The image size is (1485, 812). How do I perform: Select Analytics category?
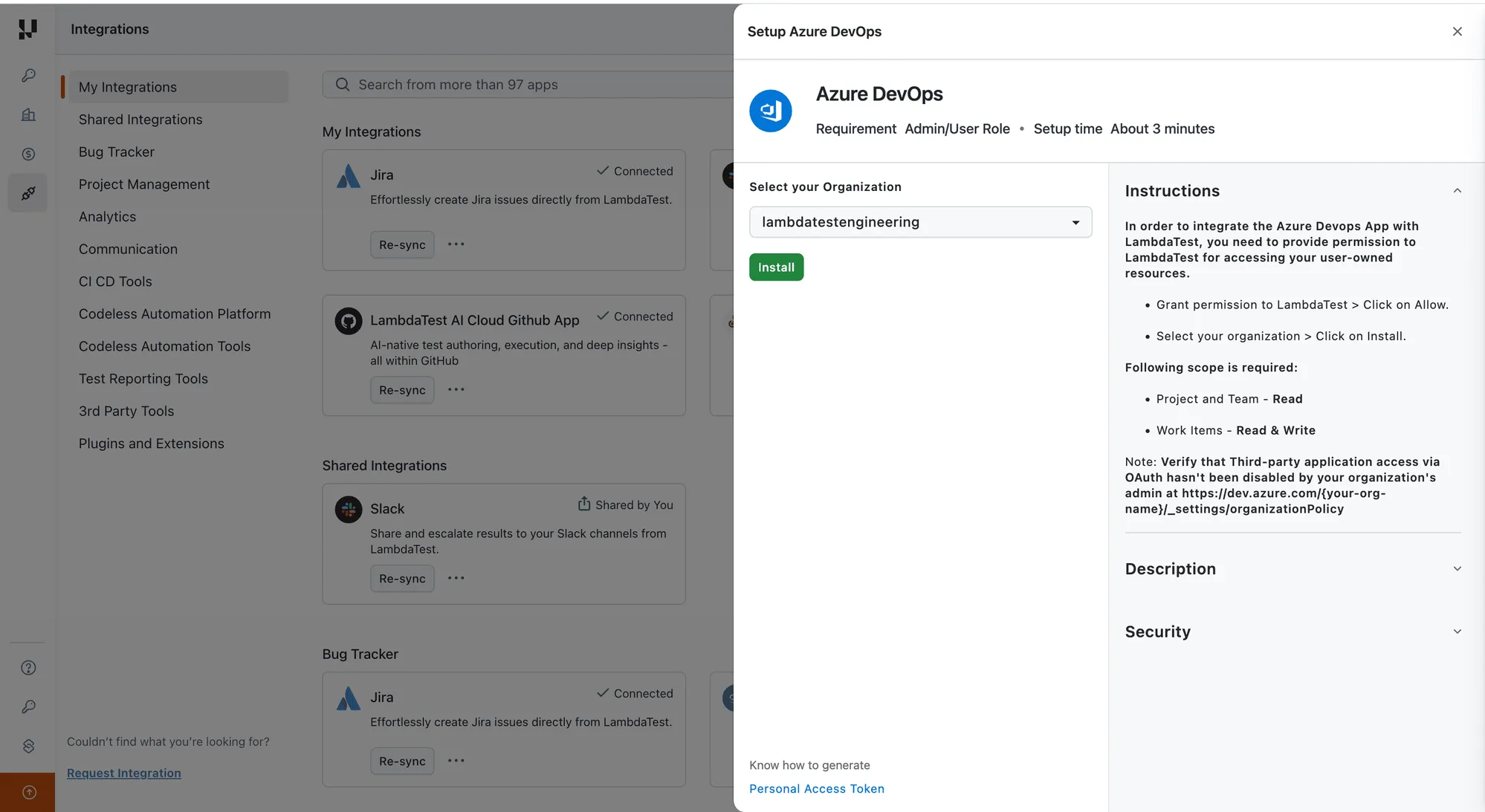click(x=108, y=217)
